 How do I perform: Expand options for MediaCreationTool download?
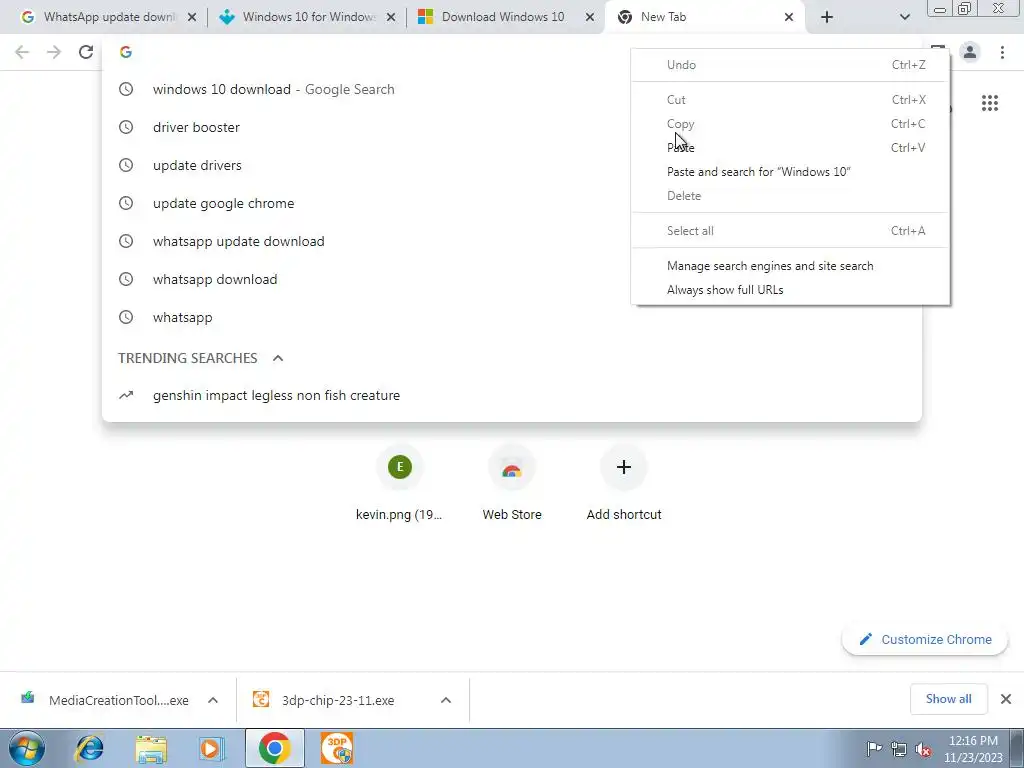click(213, 700)
